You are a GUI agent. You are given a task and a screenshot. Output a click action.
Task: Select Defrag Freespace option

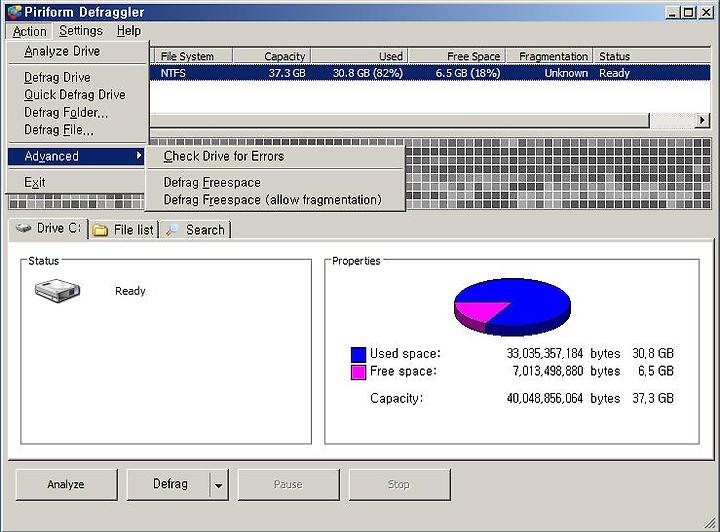[x=275, y=183]
